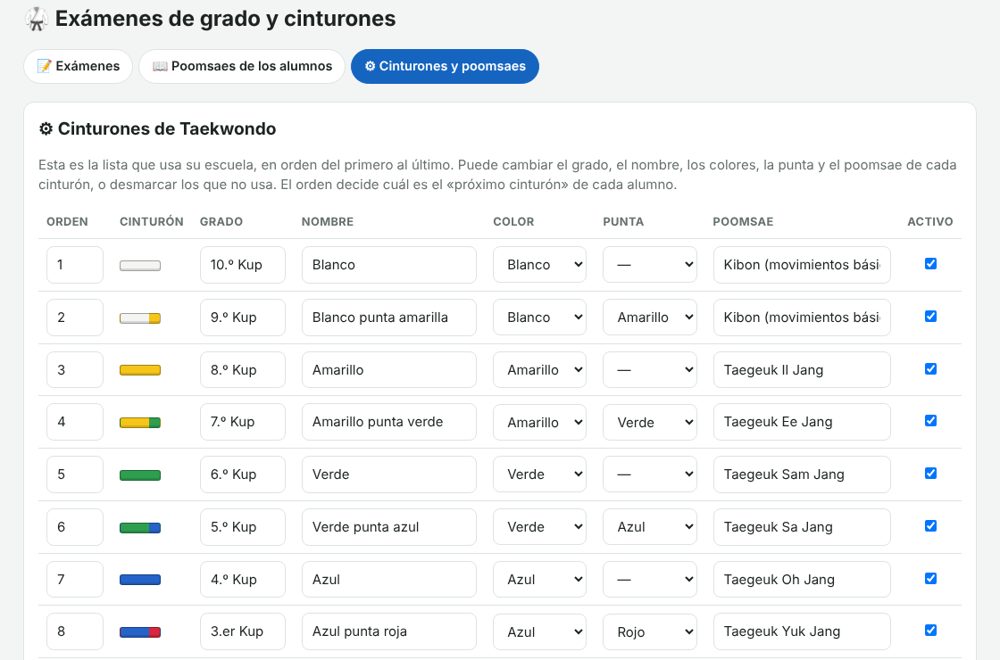
Task: Open the Exámenes tab
Action: click(78, 66)
